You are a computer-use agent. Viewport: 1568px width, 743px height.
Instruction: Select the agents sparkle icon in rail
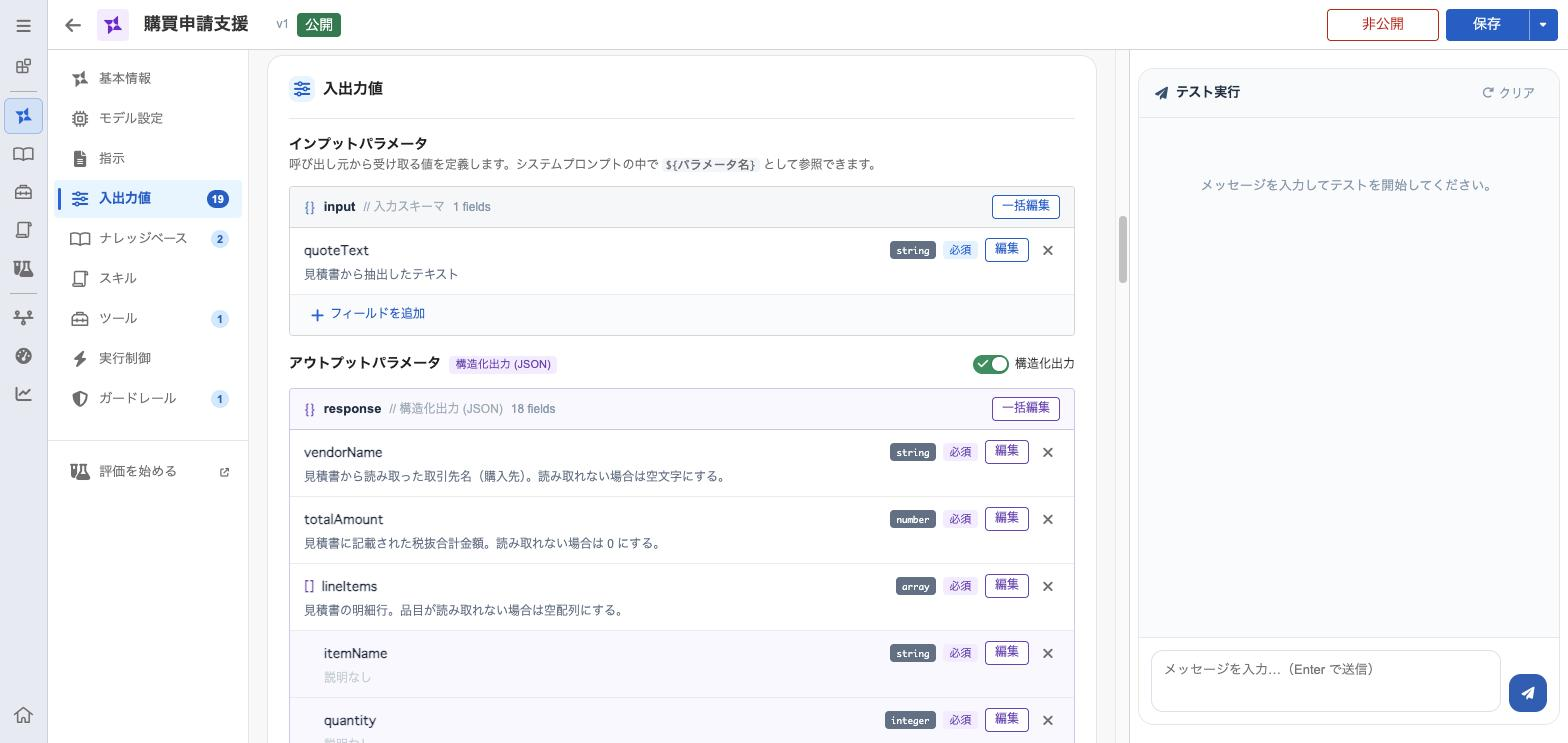coord(23,116)
